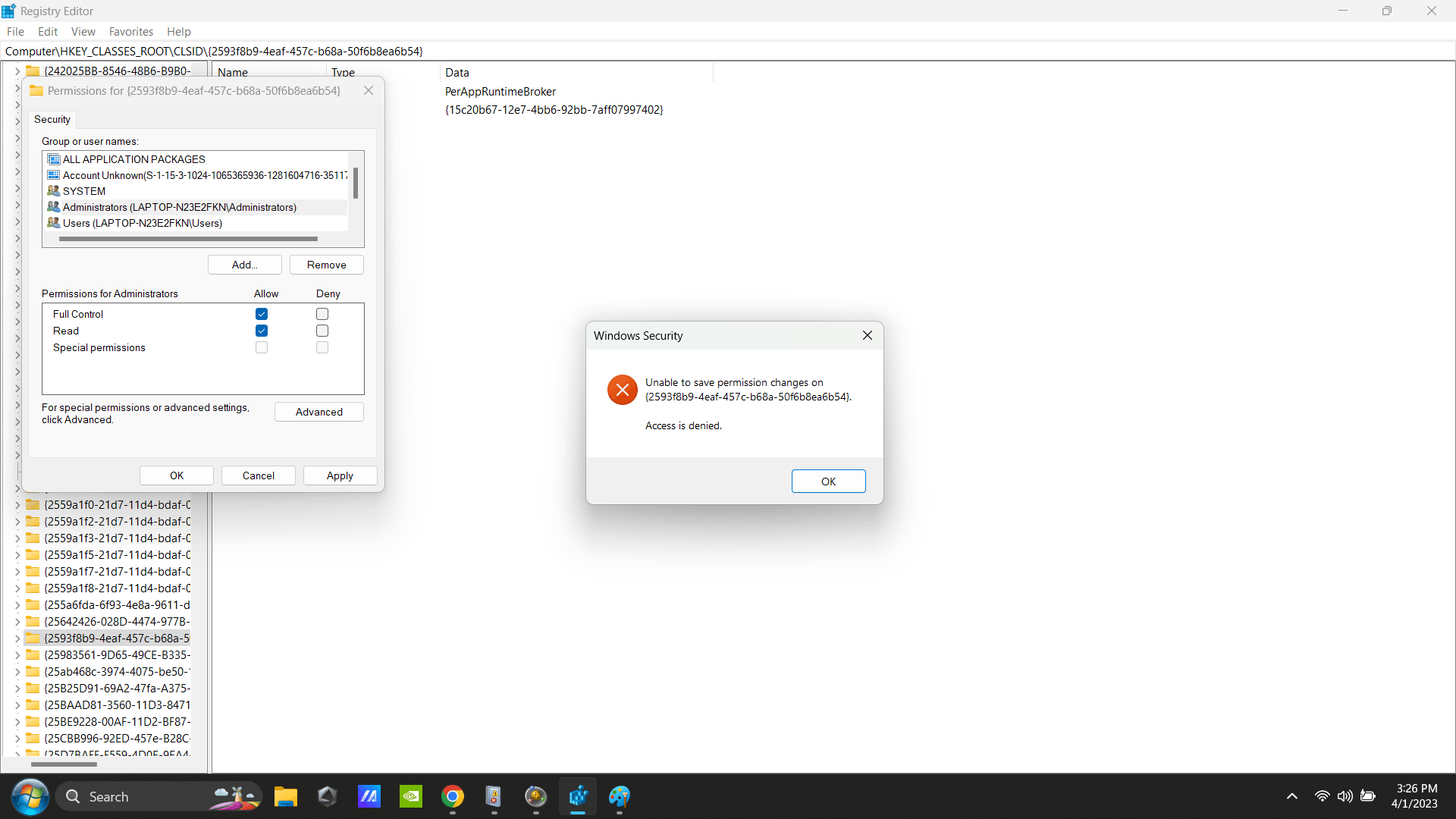Click the Wi-Fi system tray icon
The height and width of the screenshot is (819, 1456).
coord(1322,796)
